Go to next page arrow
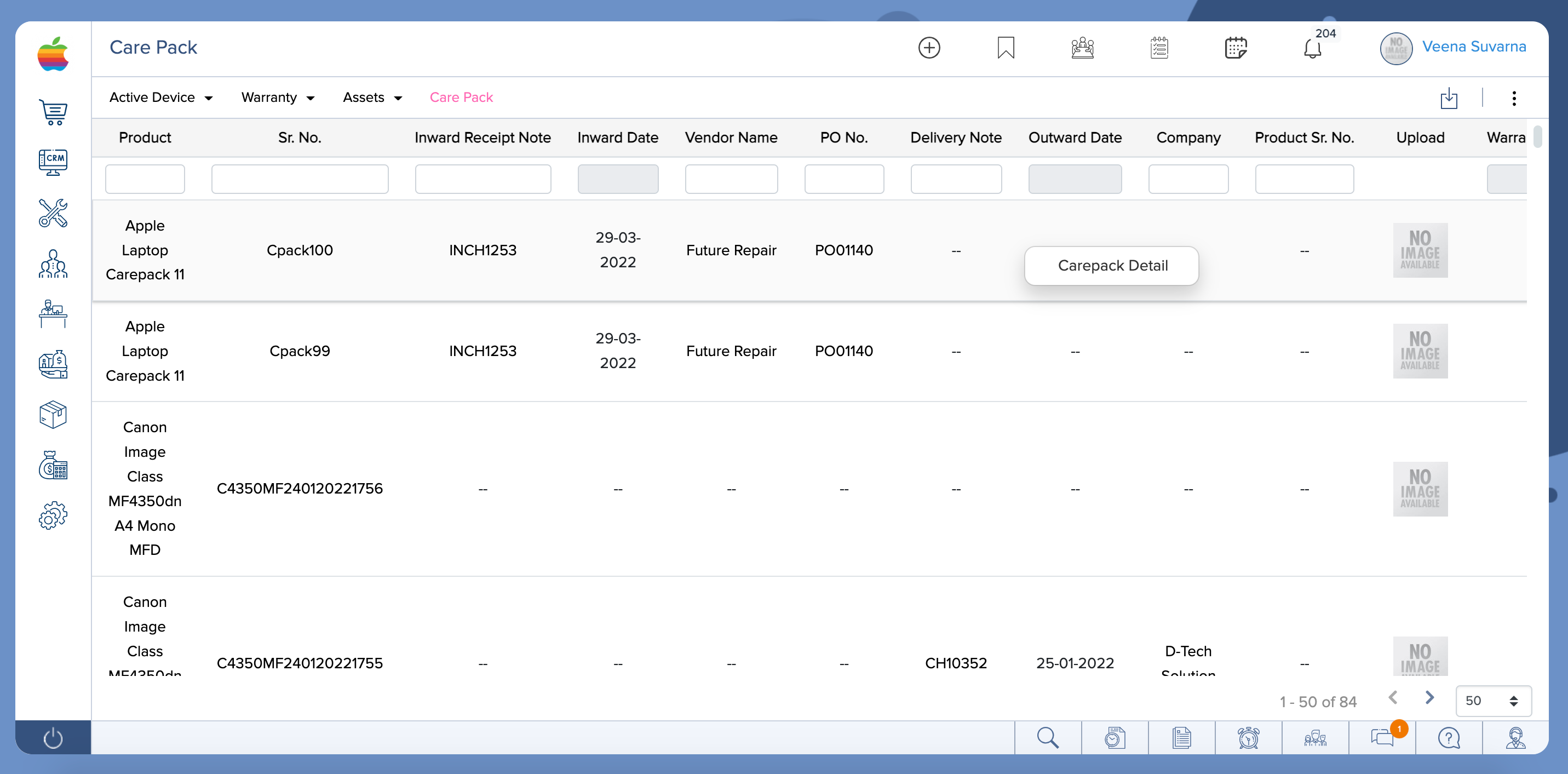Viewport: 1568px width, 774px height. tap(1430, 698)
